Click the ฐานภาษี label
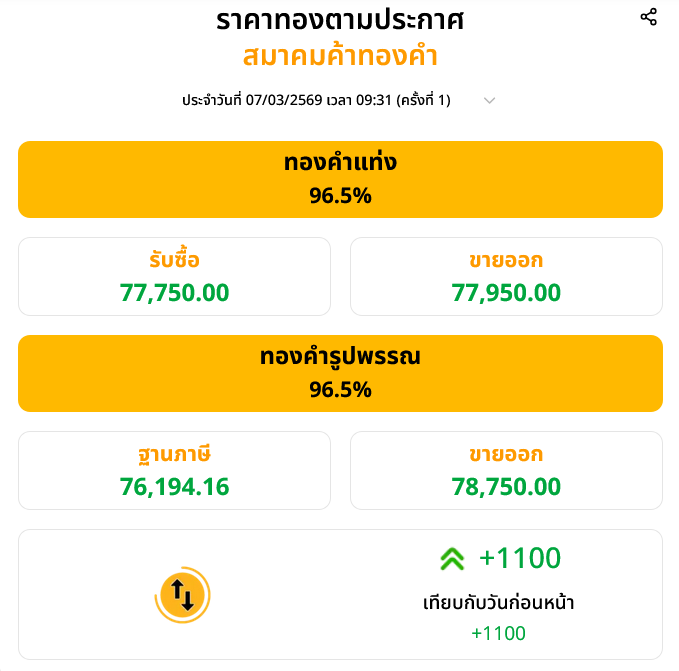Screen dimensions: 679x671 pyautogui.click(x=174, y=455)
